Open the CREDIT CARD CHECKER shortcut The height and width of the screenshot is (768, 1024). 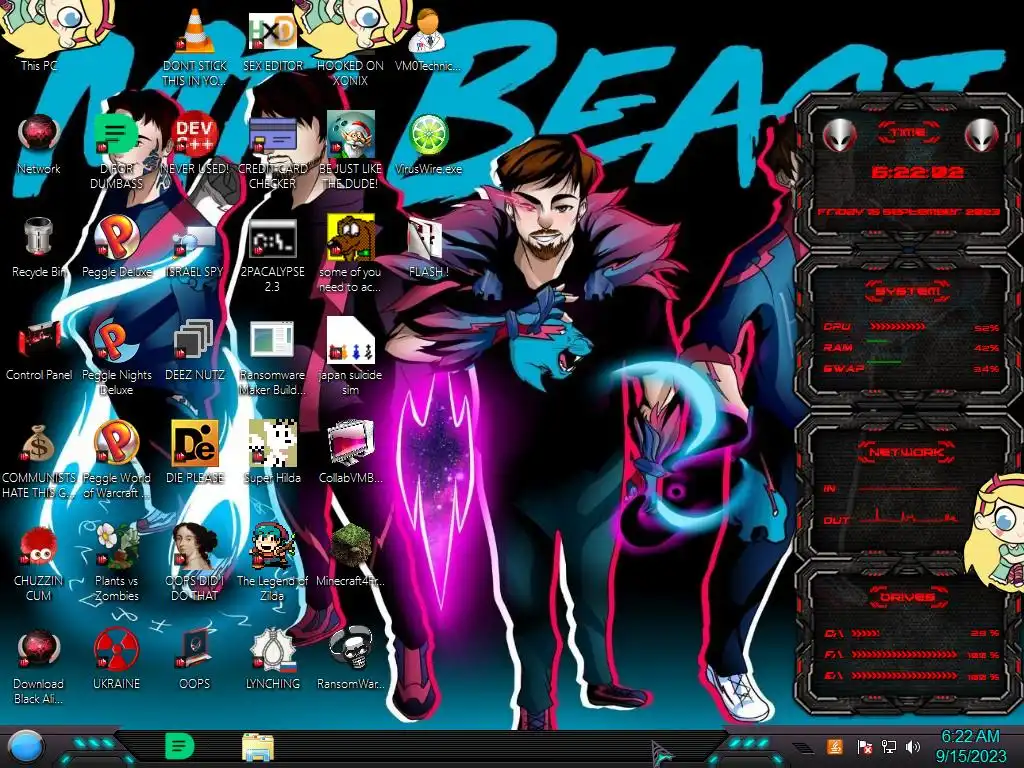click(272, 135)
